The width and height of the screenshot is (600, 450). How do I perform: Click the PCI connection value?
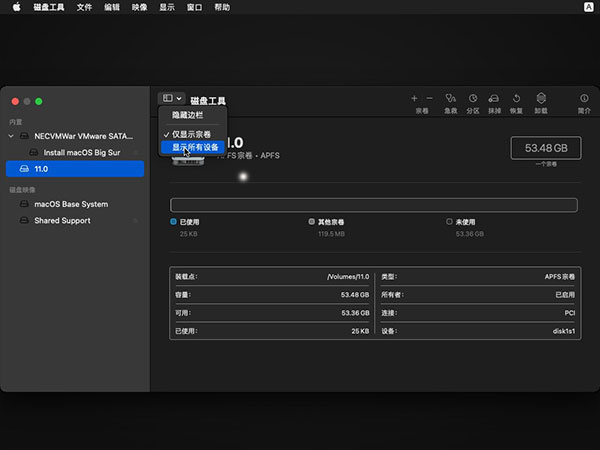[x=570, y=313]
